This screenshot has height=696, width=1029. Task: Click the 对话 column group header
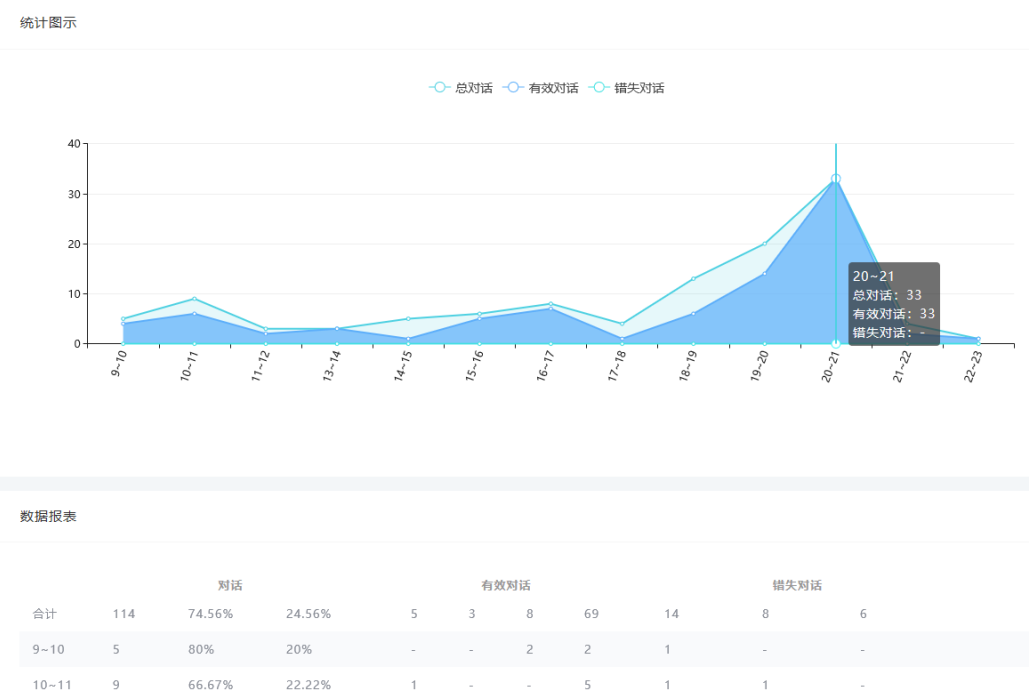pos(230,585)
